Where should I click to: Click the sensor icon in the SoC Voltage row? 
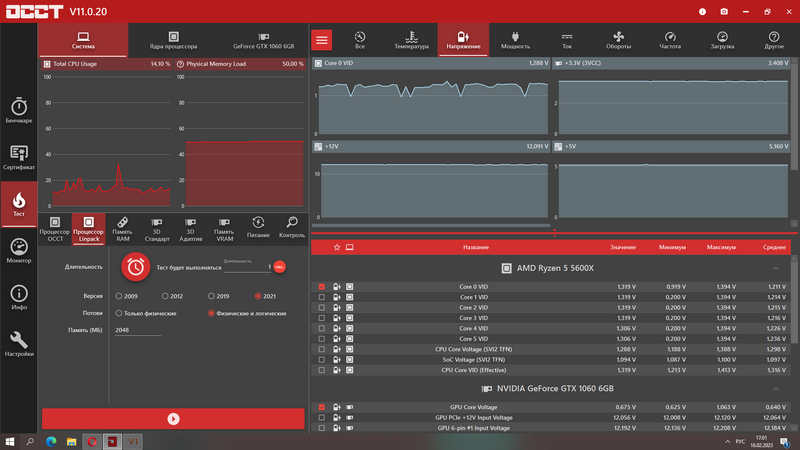click(349, 360)
